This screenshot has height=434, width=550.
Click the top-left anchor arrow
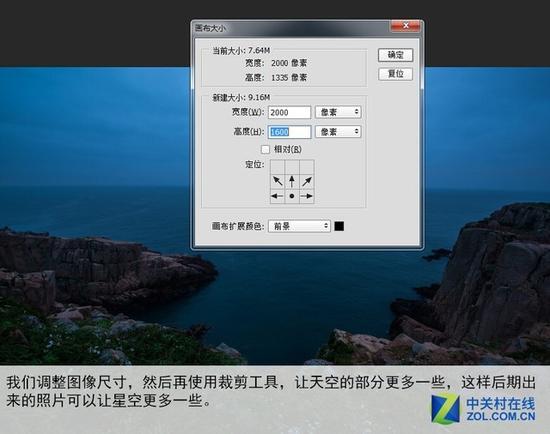277,181
